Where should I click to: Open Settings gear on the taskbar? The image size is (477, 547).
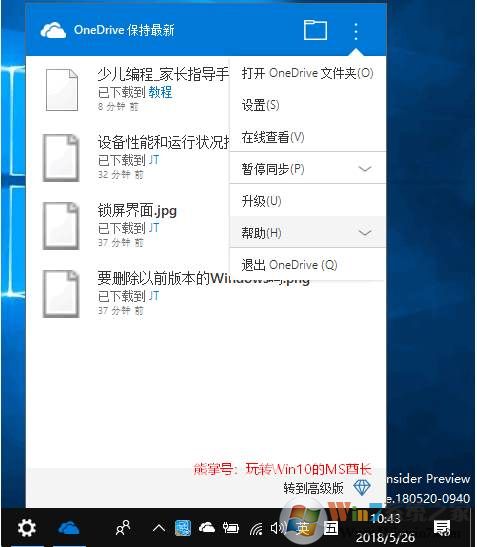pos(27,528)
